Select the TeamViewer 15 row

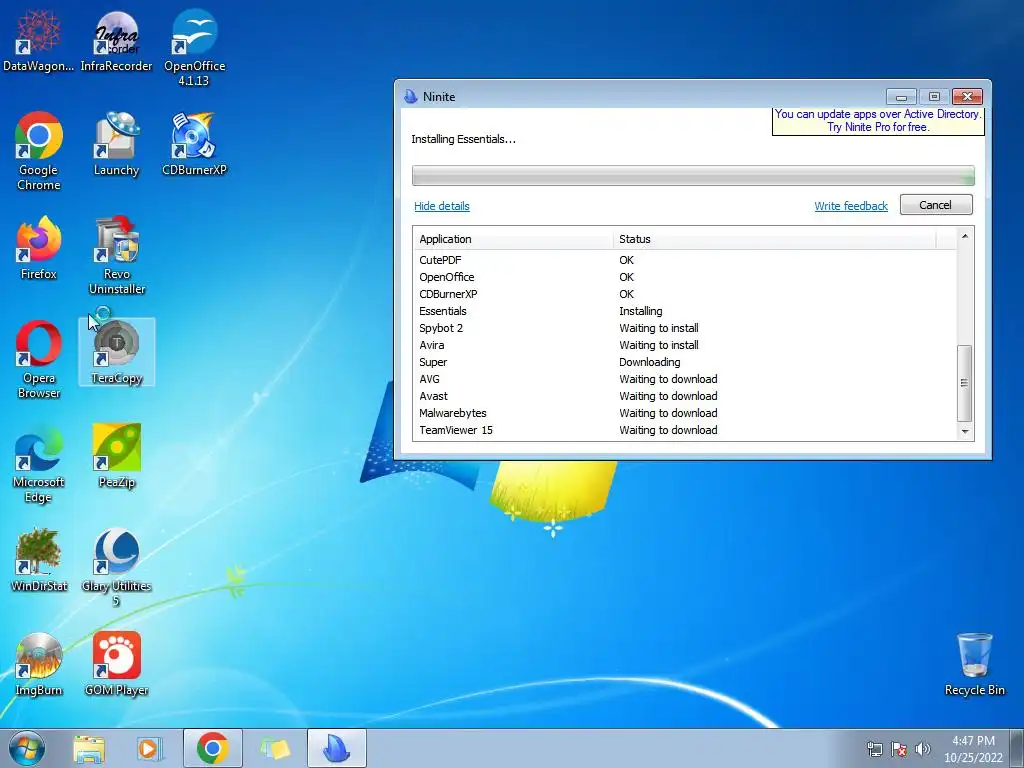click(684, 430)
